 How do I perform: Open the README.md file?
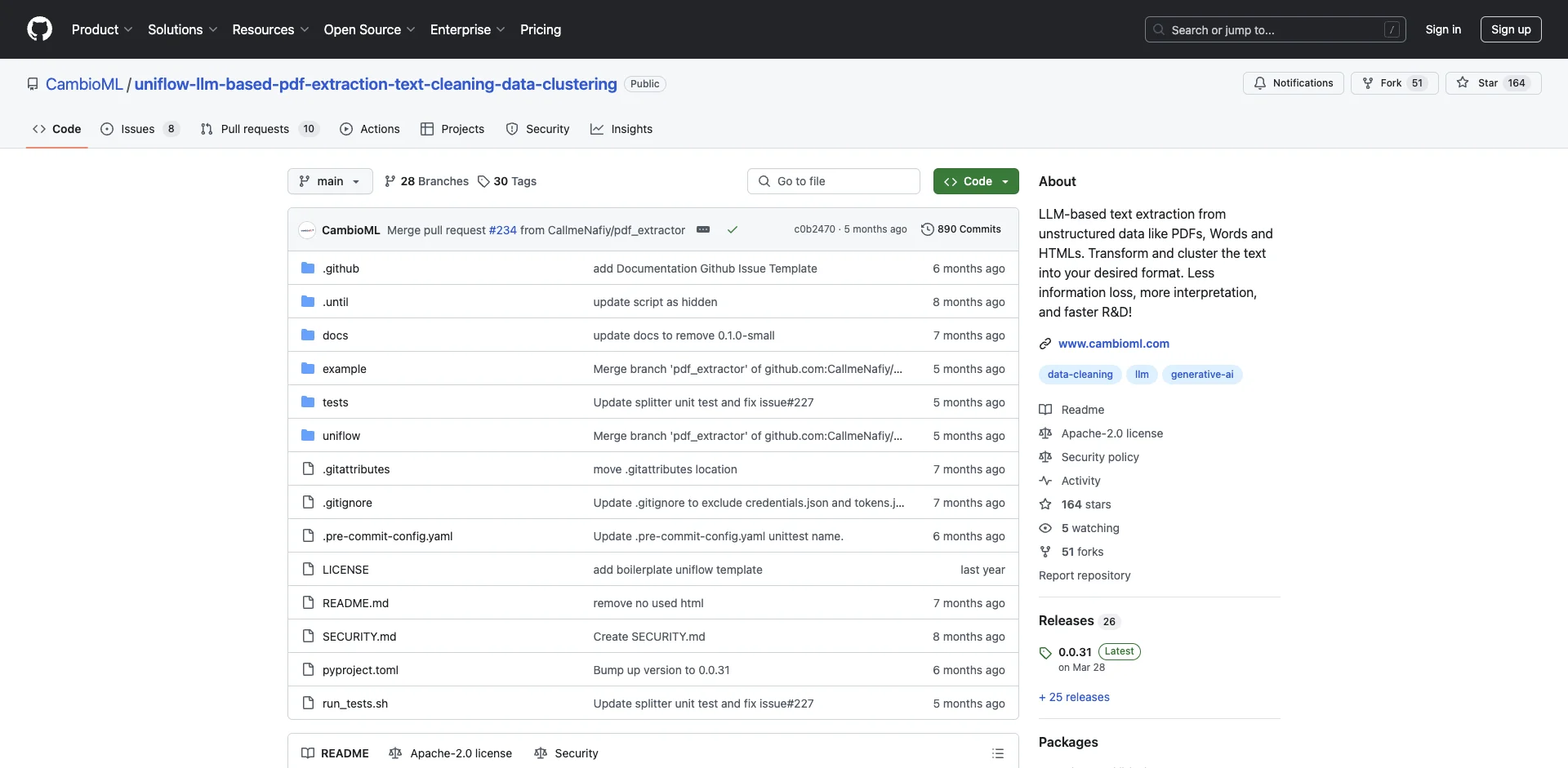click(355, 603)
